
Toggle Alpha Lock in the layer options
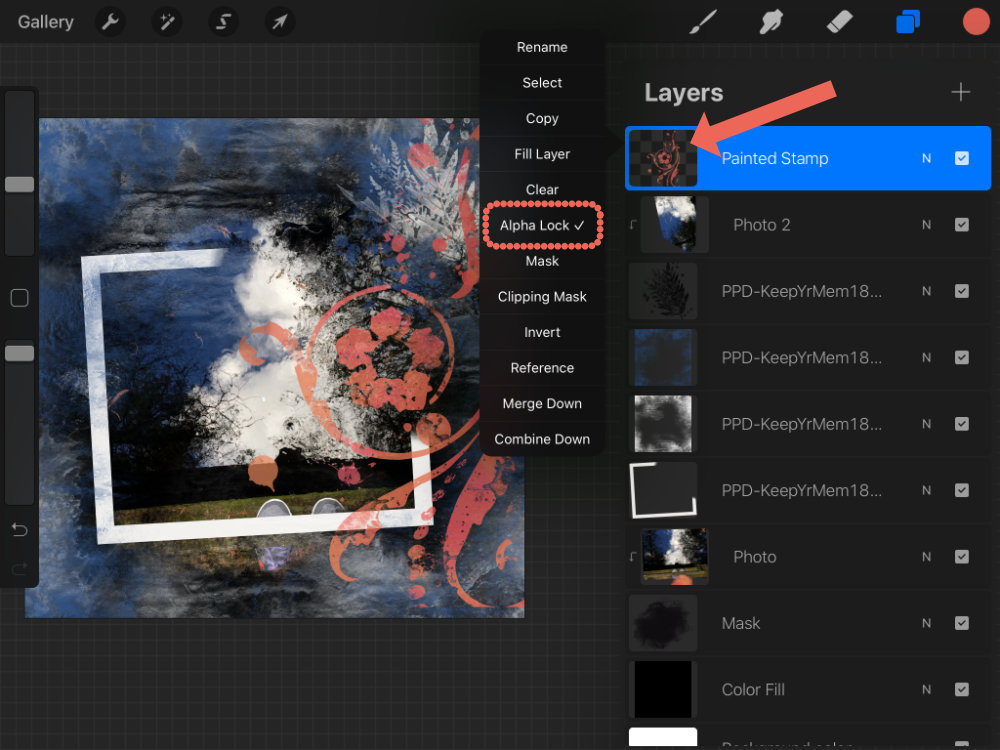coord(542,226)
